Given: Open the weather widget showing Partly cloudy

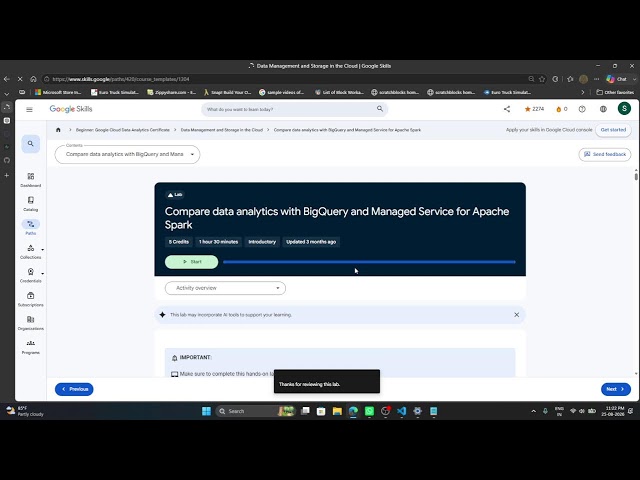Looking at the screenshot, I should click(x=25, y=411).
